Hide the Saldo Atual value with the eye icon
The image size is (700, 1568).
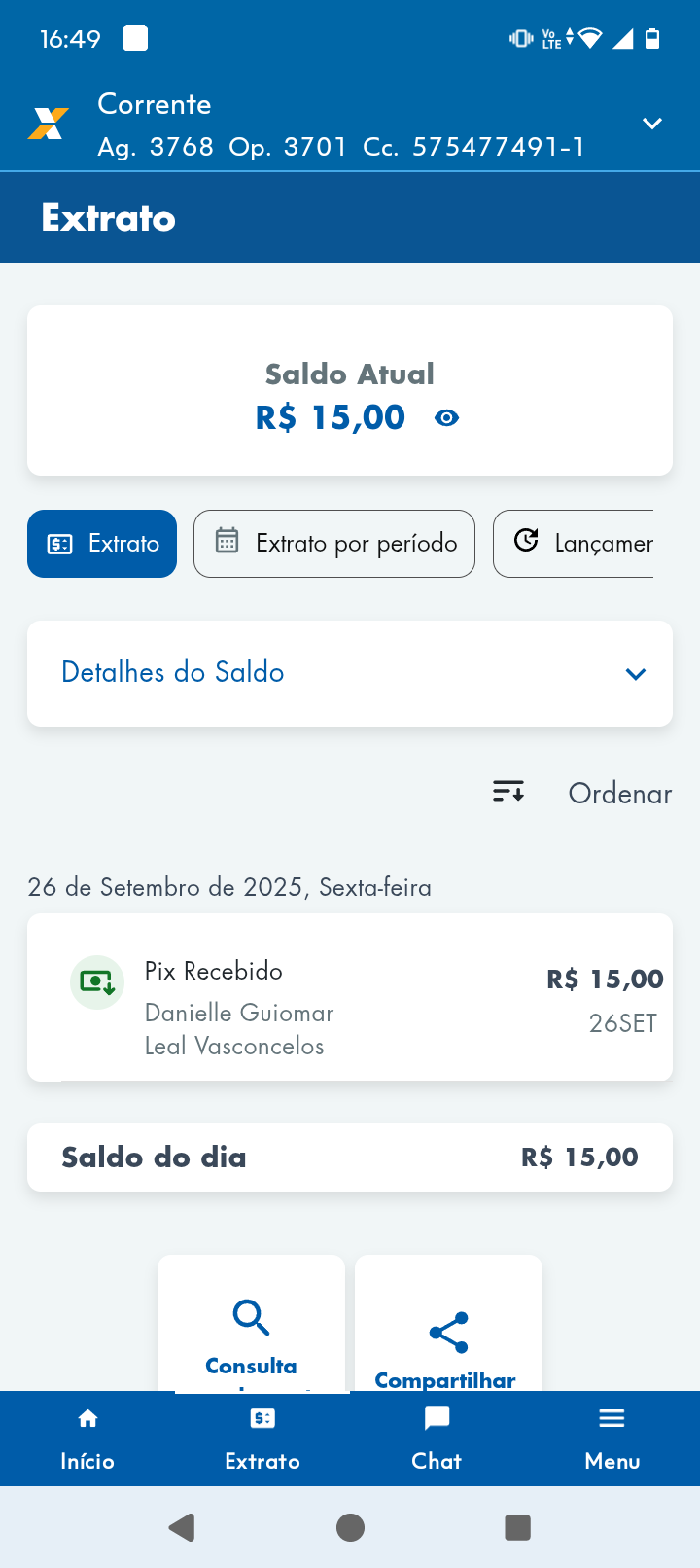(446, 418)
